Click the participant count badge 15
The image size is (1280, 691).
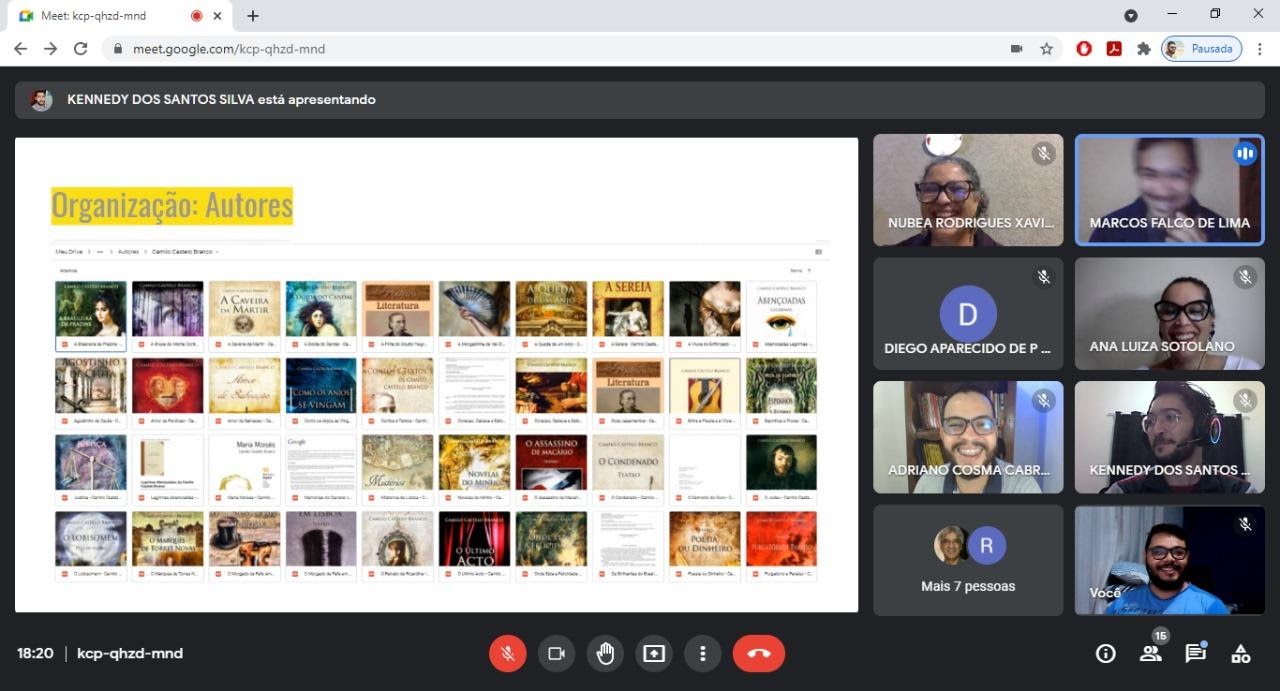(x=1160, y=636)
